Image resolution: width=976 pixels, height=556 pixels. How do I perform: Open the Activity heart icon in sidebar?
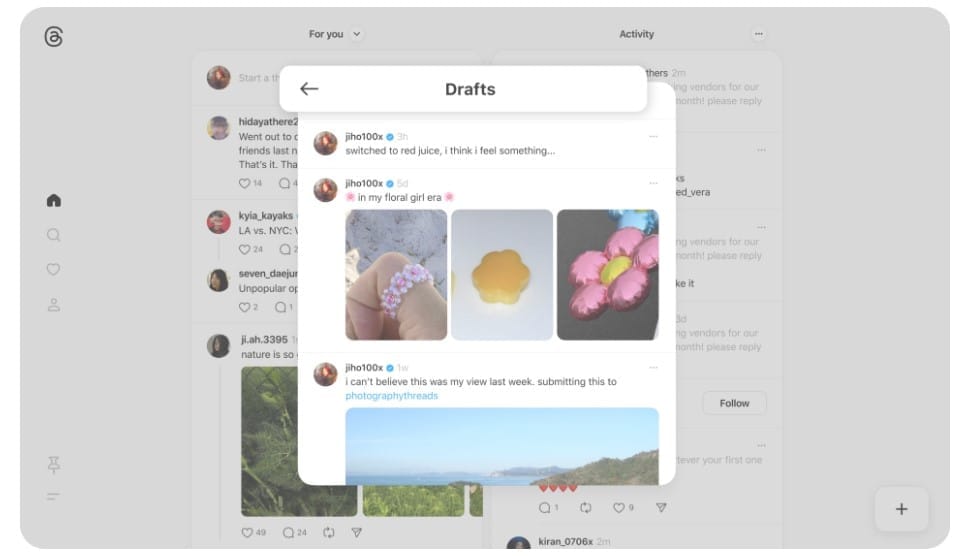[54, 269]
